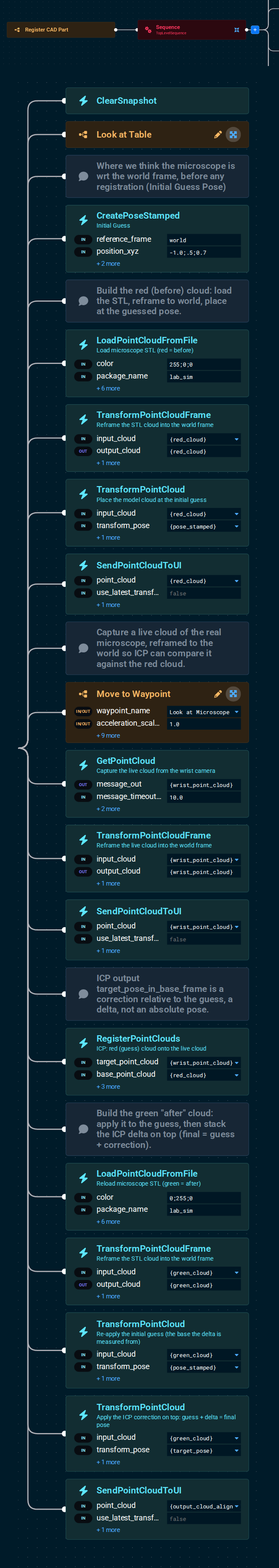The image size is (279, 1568).
Task: Click comment bubble of 'ICP output' note
Action: point(83,994)
